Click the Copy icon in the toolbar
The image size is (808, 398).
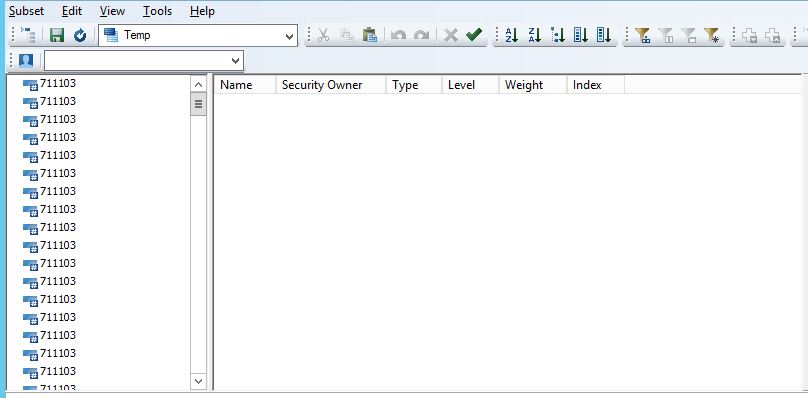point(347,35)
